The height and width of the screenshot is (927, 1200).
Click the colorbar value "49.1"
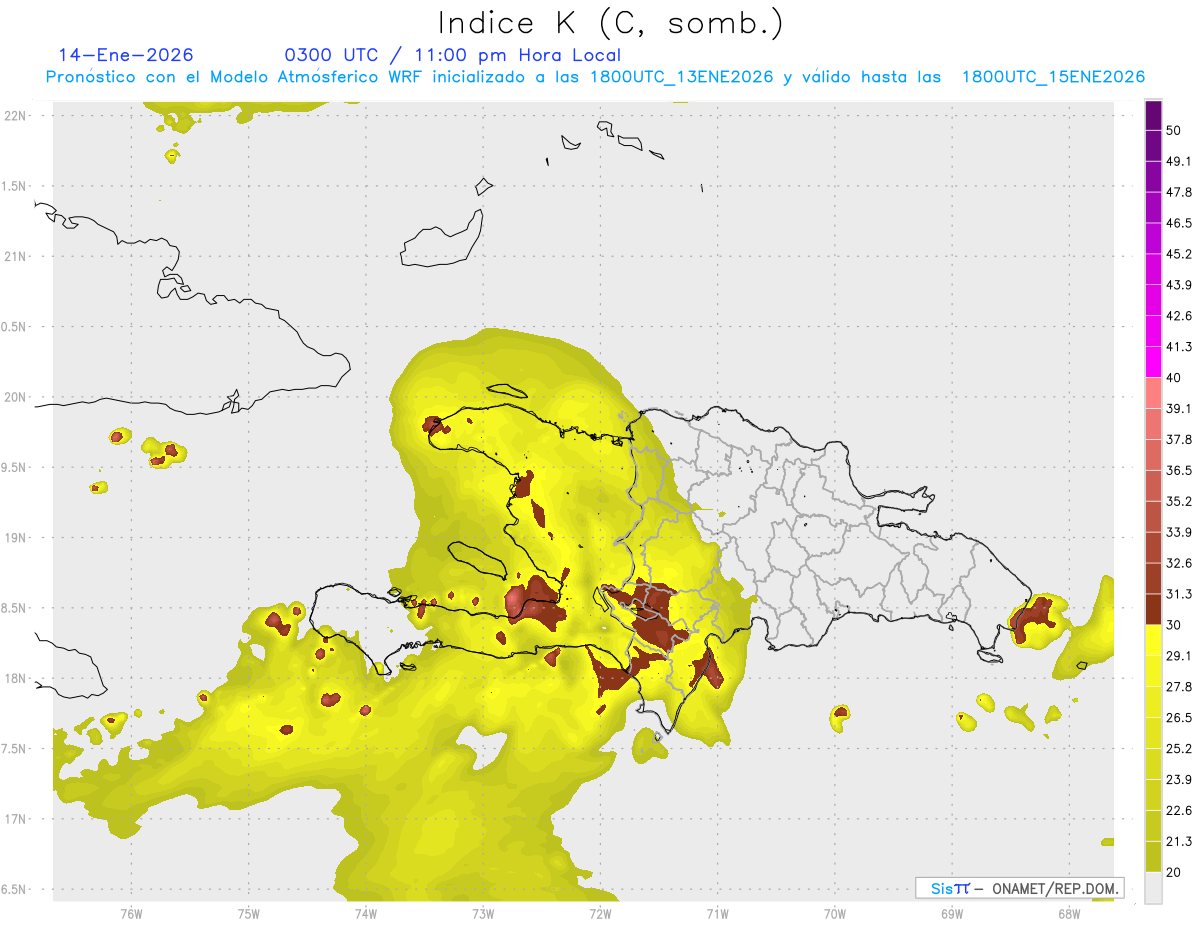point(1179,162)
